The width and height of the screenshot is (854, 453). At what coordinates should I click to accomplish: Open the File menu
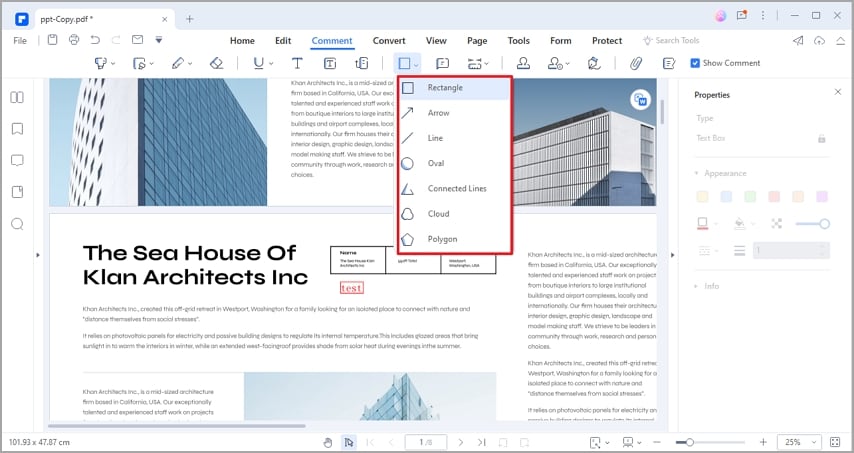(x=20, y=40)
